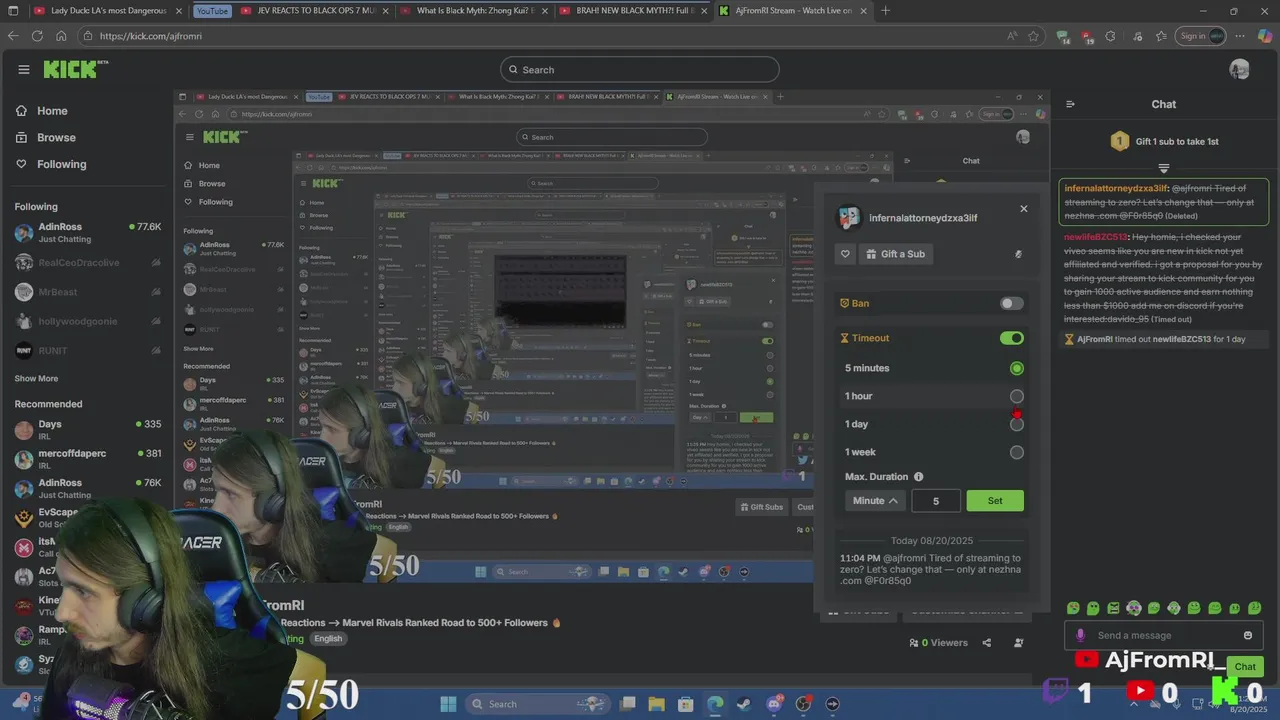The height and width of the screenshot is (720, 1280).
Task: Go back in the browser
Action: tap(13, 36)
